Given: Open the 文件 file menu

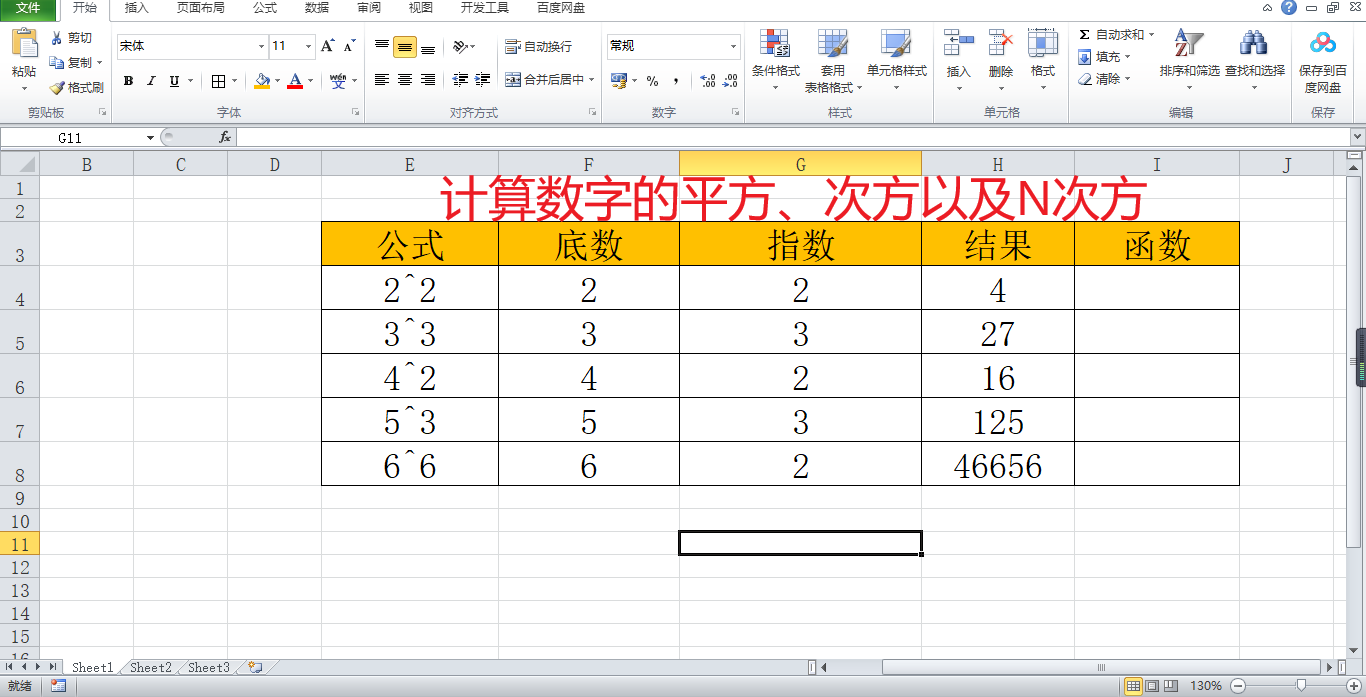Looking at the screenshot, I should coord(28,8).
